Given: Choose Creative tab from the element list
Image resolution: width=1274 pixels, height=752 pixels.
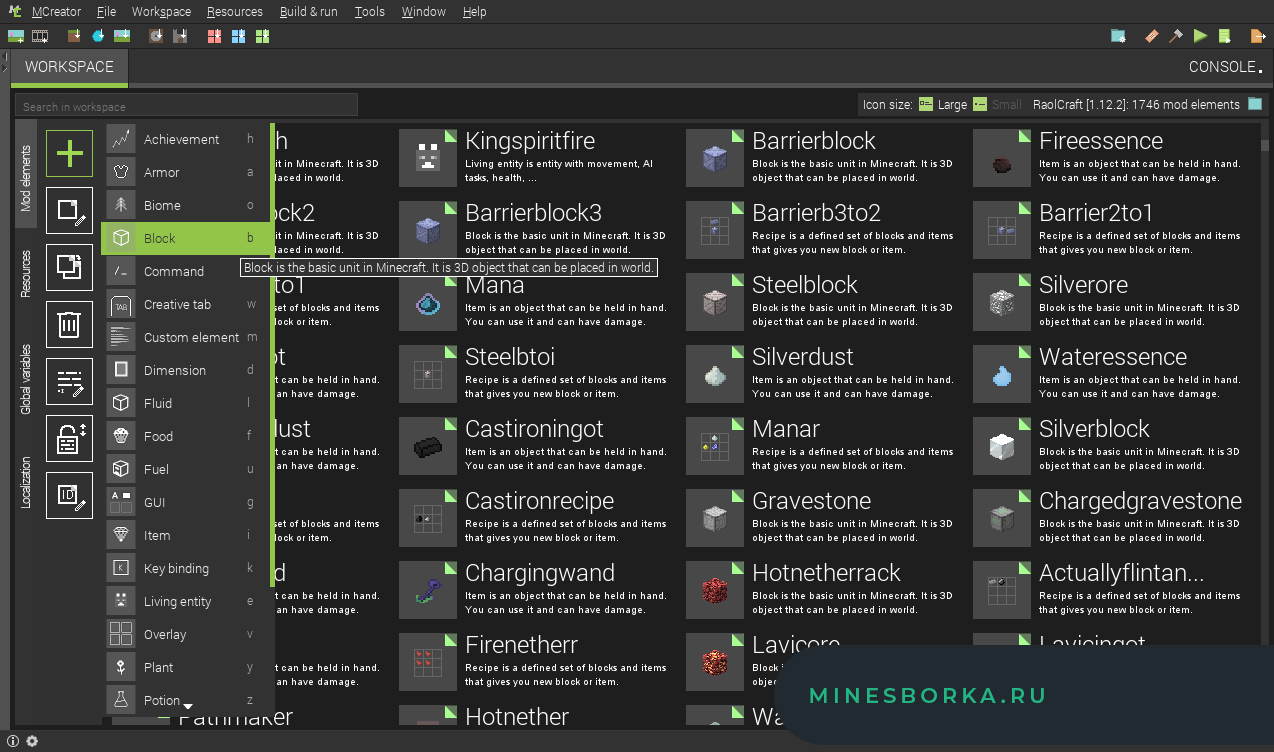Looking at the screenshot, I should click(x=185, y=304).
